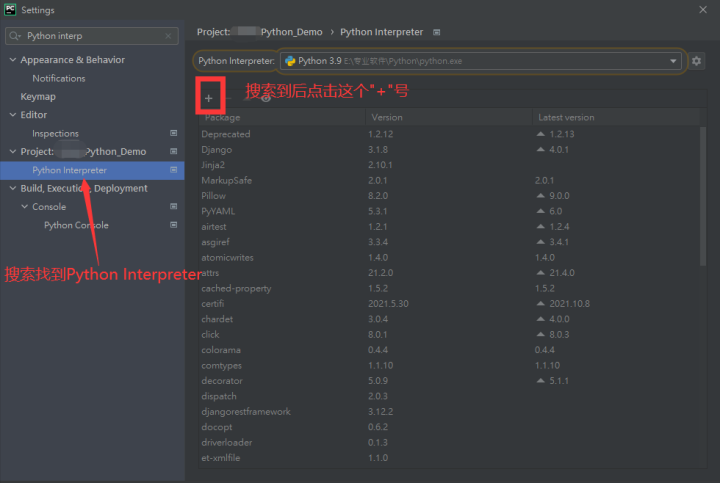
Task: Clear the settings search field text
Action: [169, 36]
